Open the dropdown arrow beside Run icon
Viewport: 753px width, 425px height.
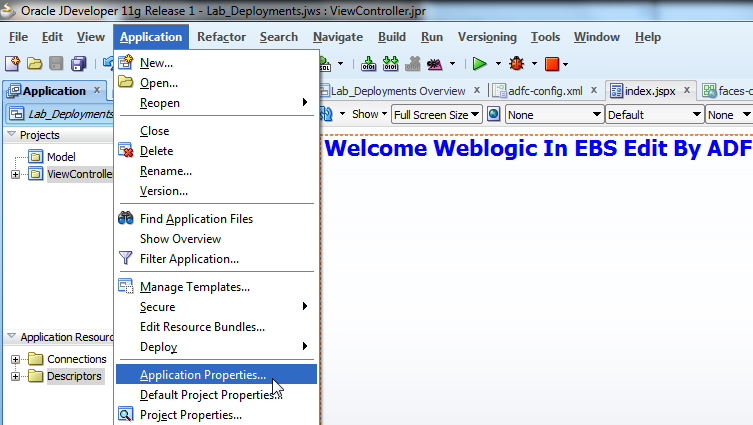pyautogui.click(x=498, y=63)
